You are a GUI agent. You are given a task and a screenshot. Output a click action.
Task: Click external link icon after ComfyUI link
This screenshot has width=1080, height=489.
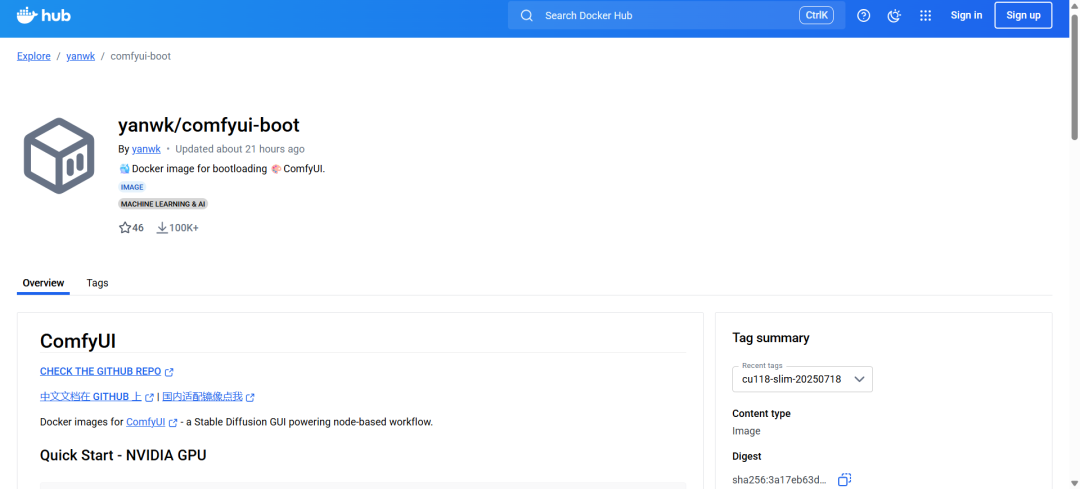(x=173, y=422)
